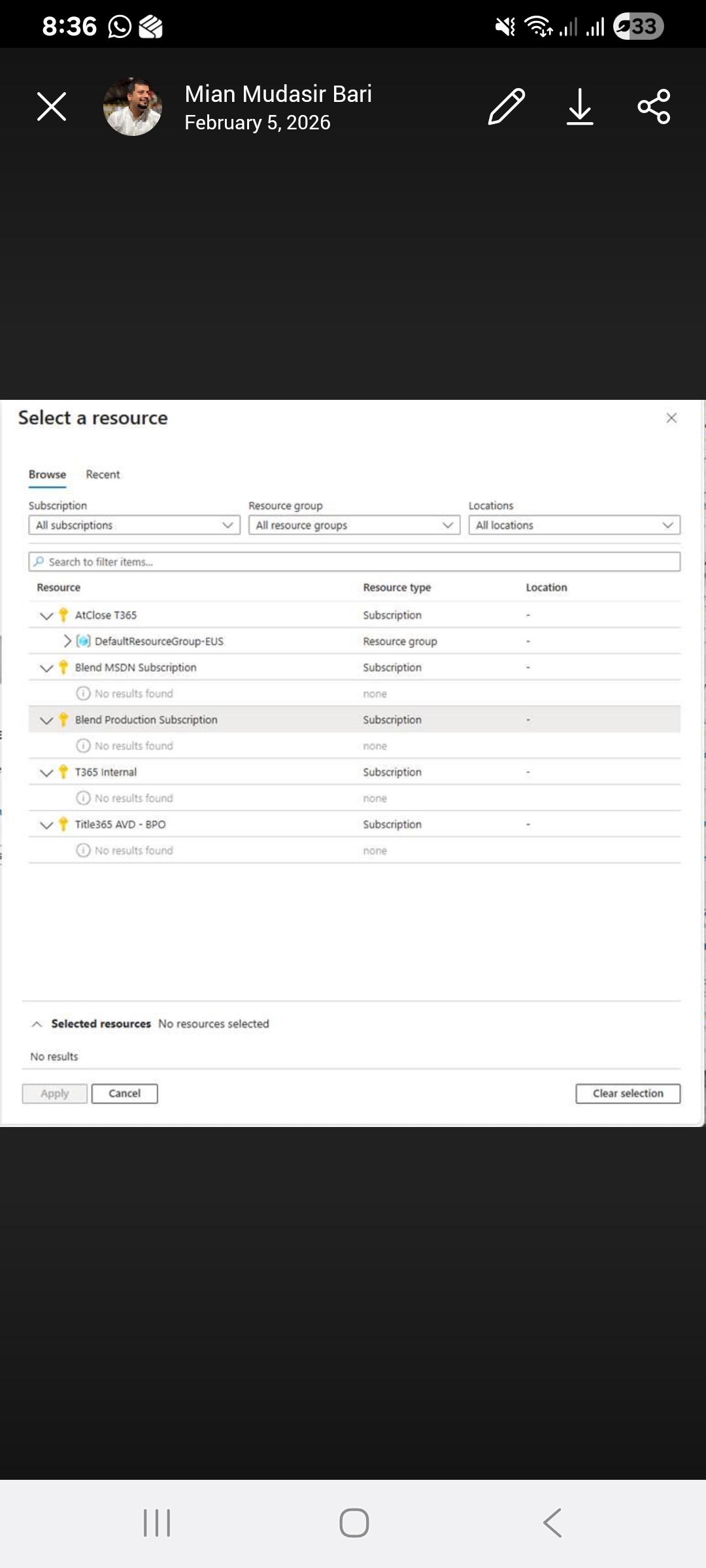
Task: Click the Apply button
Action: pos(55,1094)
